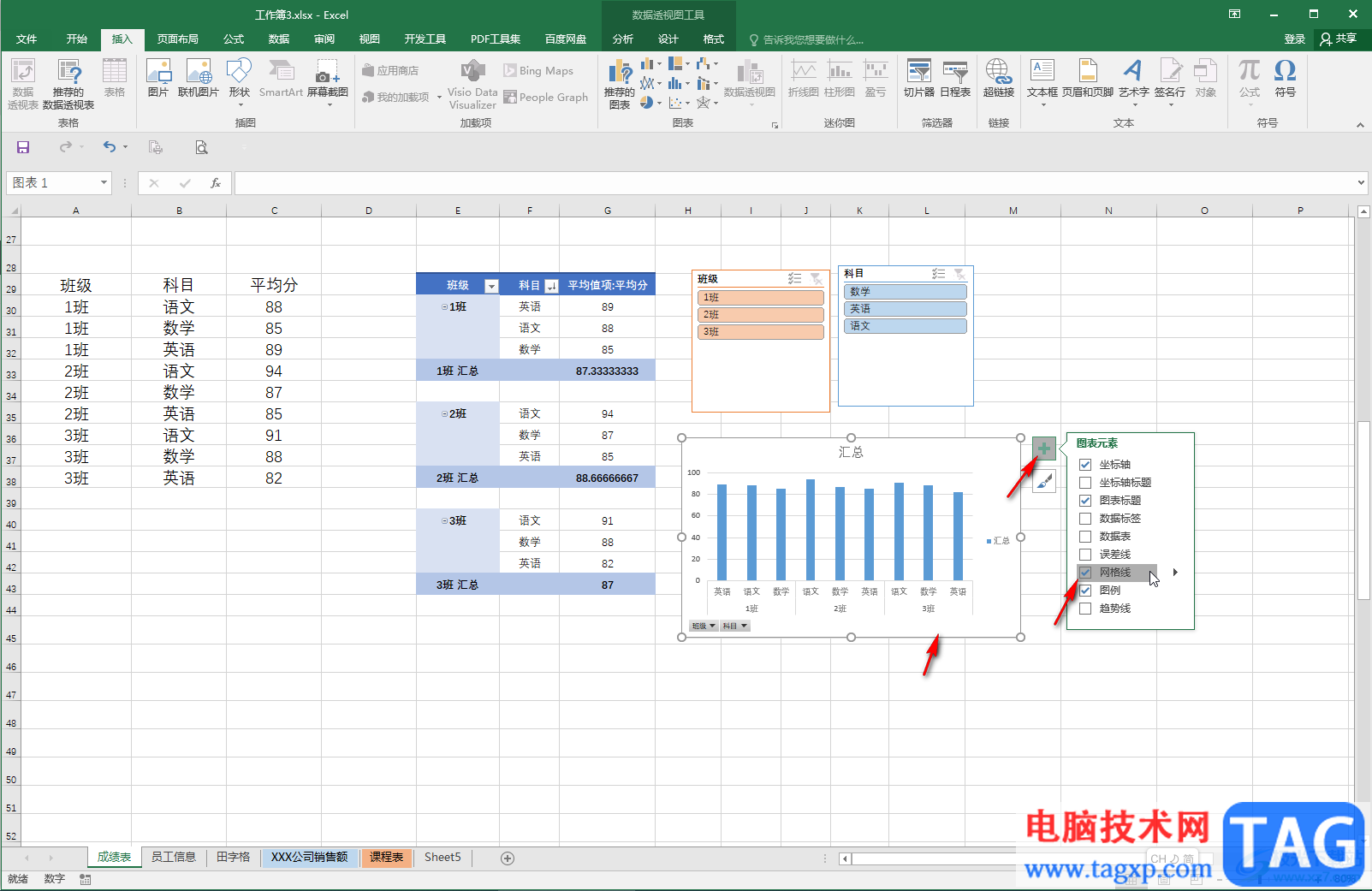Screen dimensions: 1372x891
Task: Switch to 开始 ribbon tab
Action: point(77,39)
